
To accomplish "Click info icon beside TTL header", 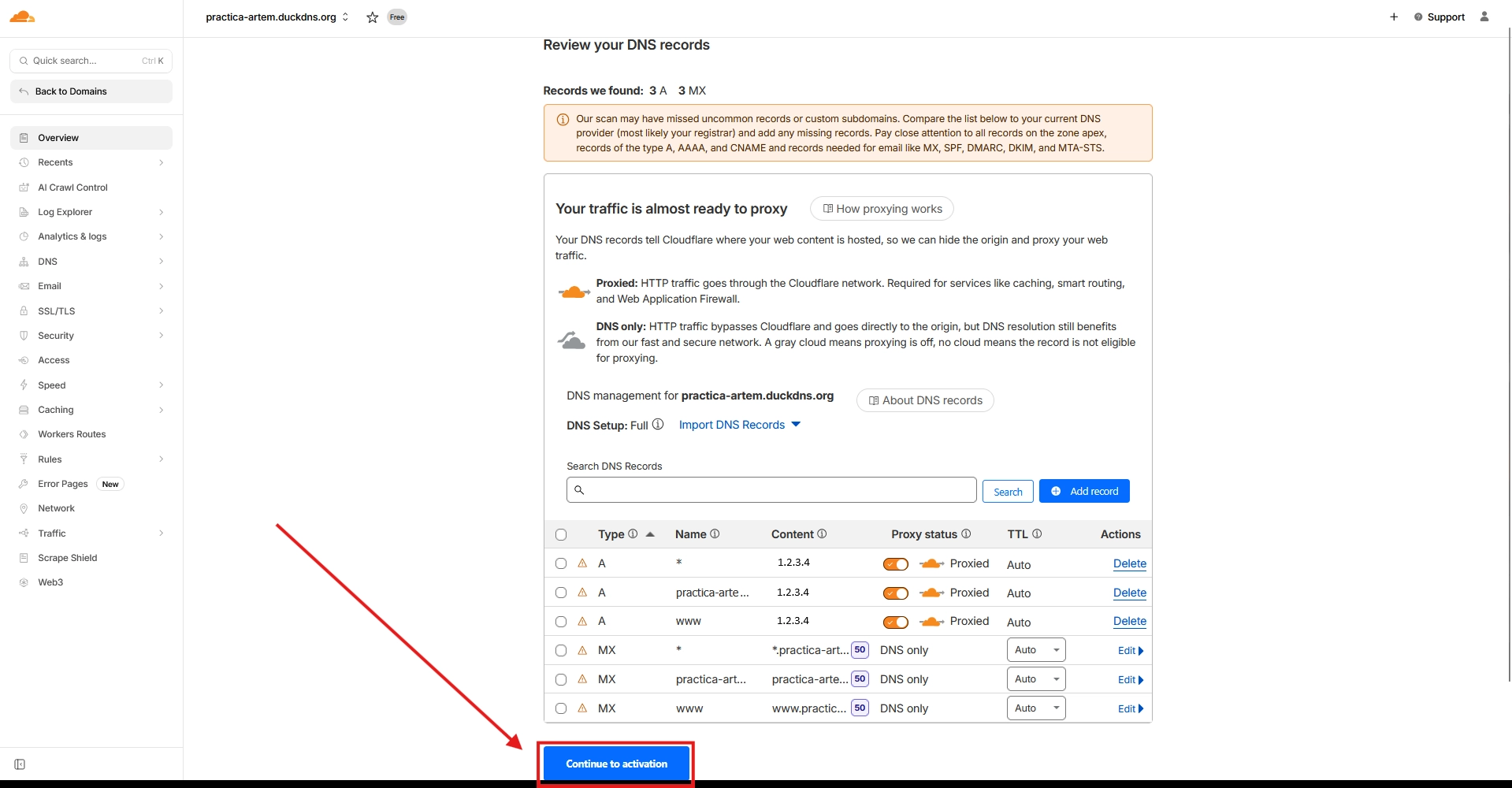I will tap(1037, 533).
